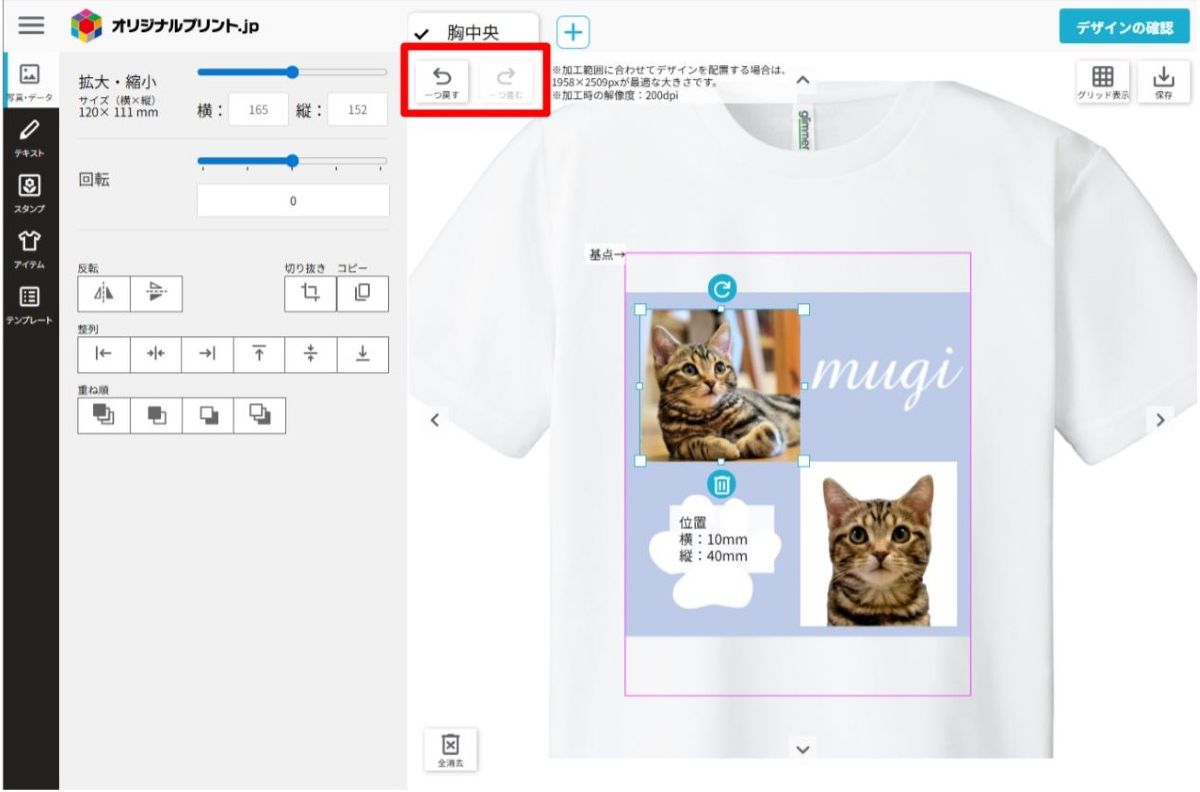Open the テキスト sidebar tab
Screen dimensions: 1200x792
[30, 135]
